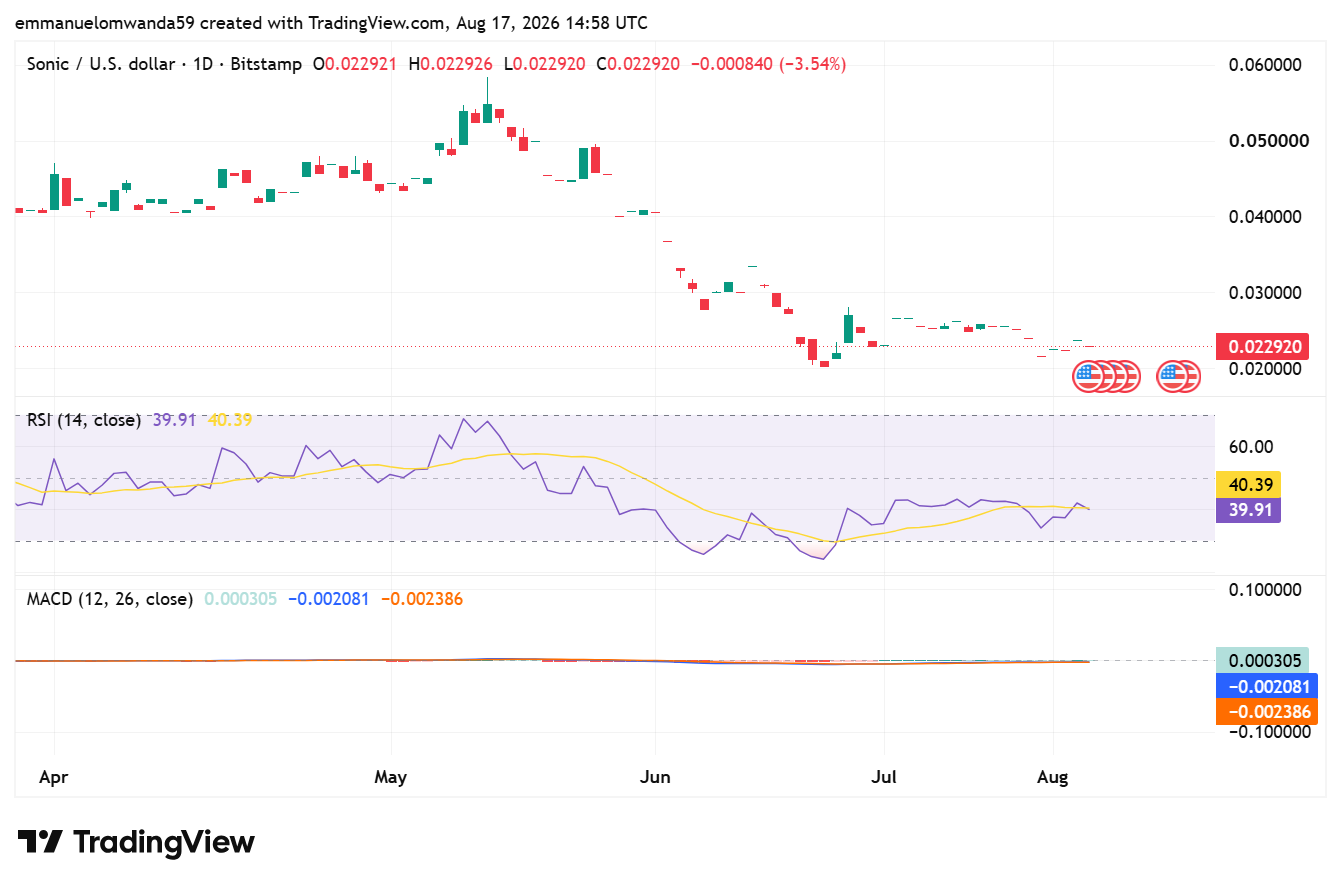Select the "RSI (14, close)" indicator label
Viewport: 1341px width, 887px height.
pyautogui.click(x=83, y=420)
